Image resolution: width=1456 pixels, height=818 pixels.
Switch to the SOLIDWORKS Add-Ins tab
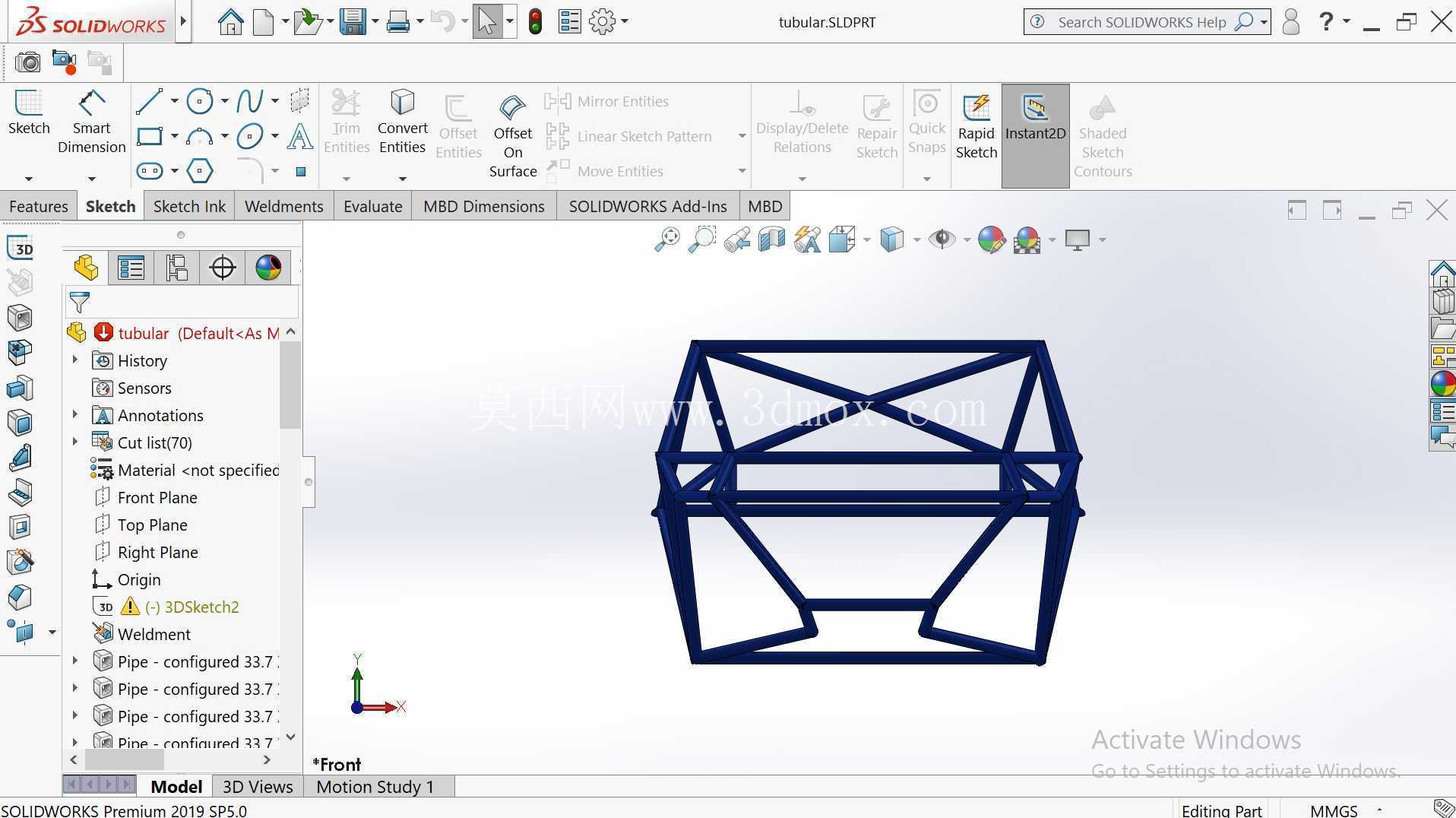[x=647, y=206]
